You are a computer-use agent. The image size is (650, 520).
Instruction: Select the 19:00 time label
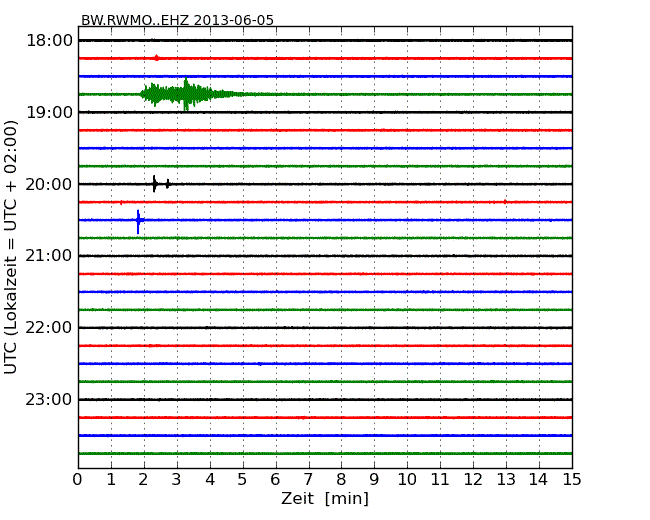[49, 112]
